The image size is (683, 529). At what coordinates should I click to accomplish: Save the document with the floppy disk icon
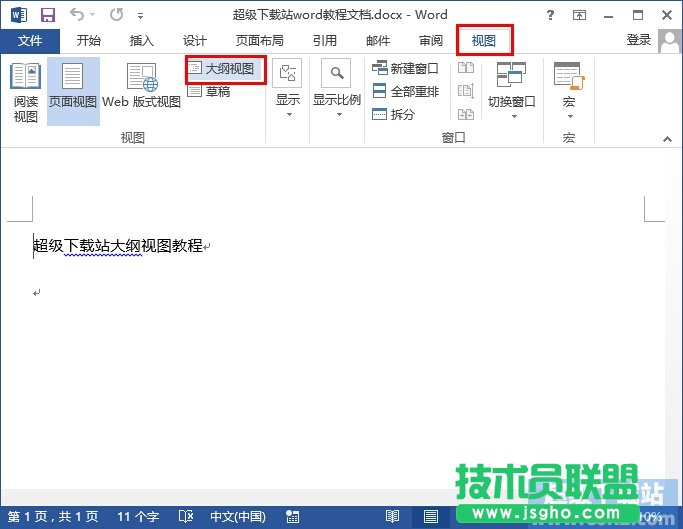48,15
